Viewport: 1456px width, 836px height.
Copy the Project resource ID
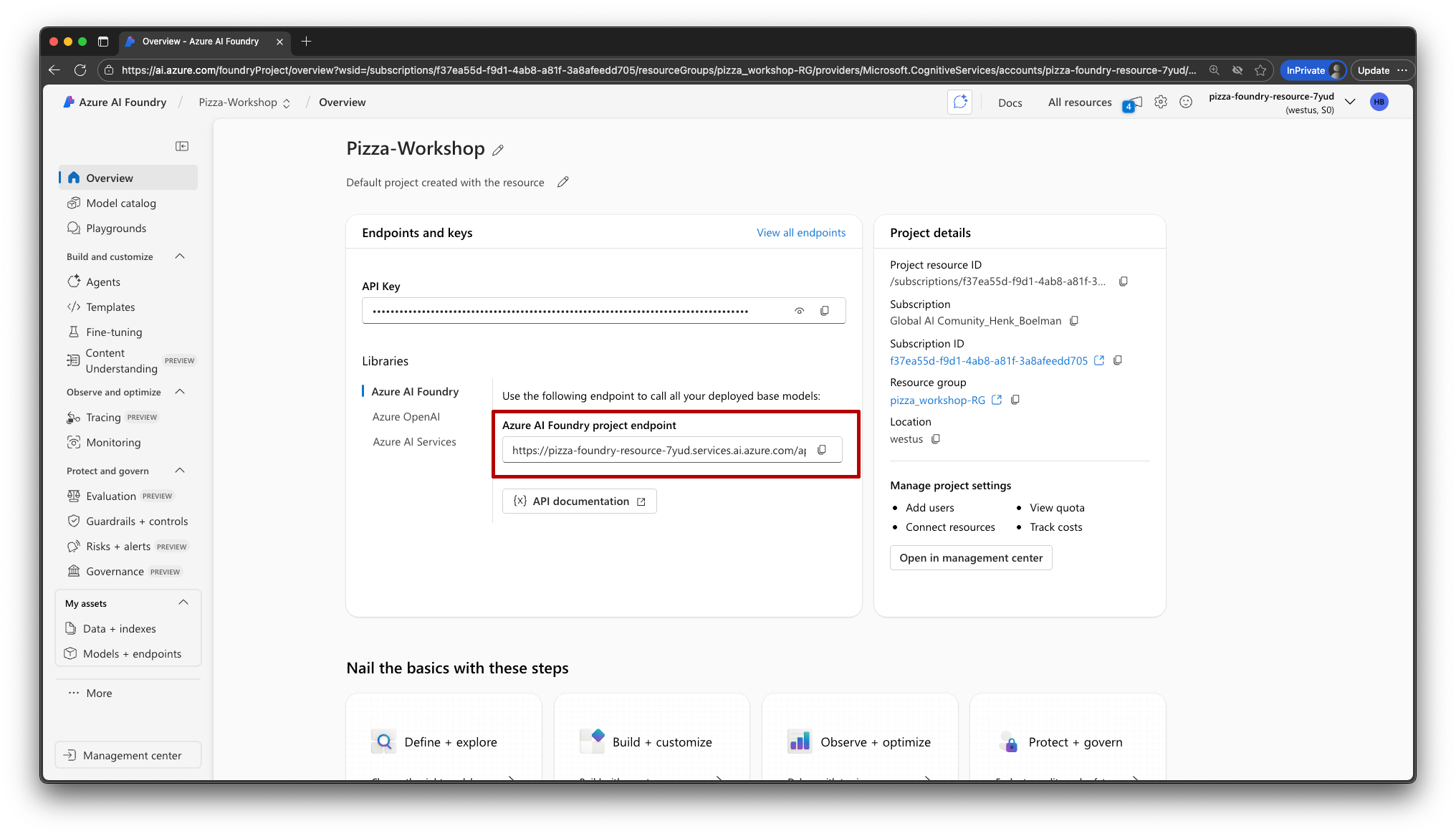click(x=1124, y=282)
